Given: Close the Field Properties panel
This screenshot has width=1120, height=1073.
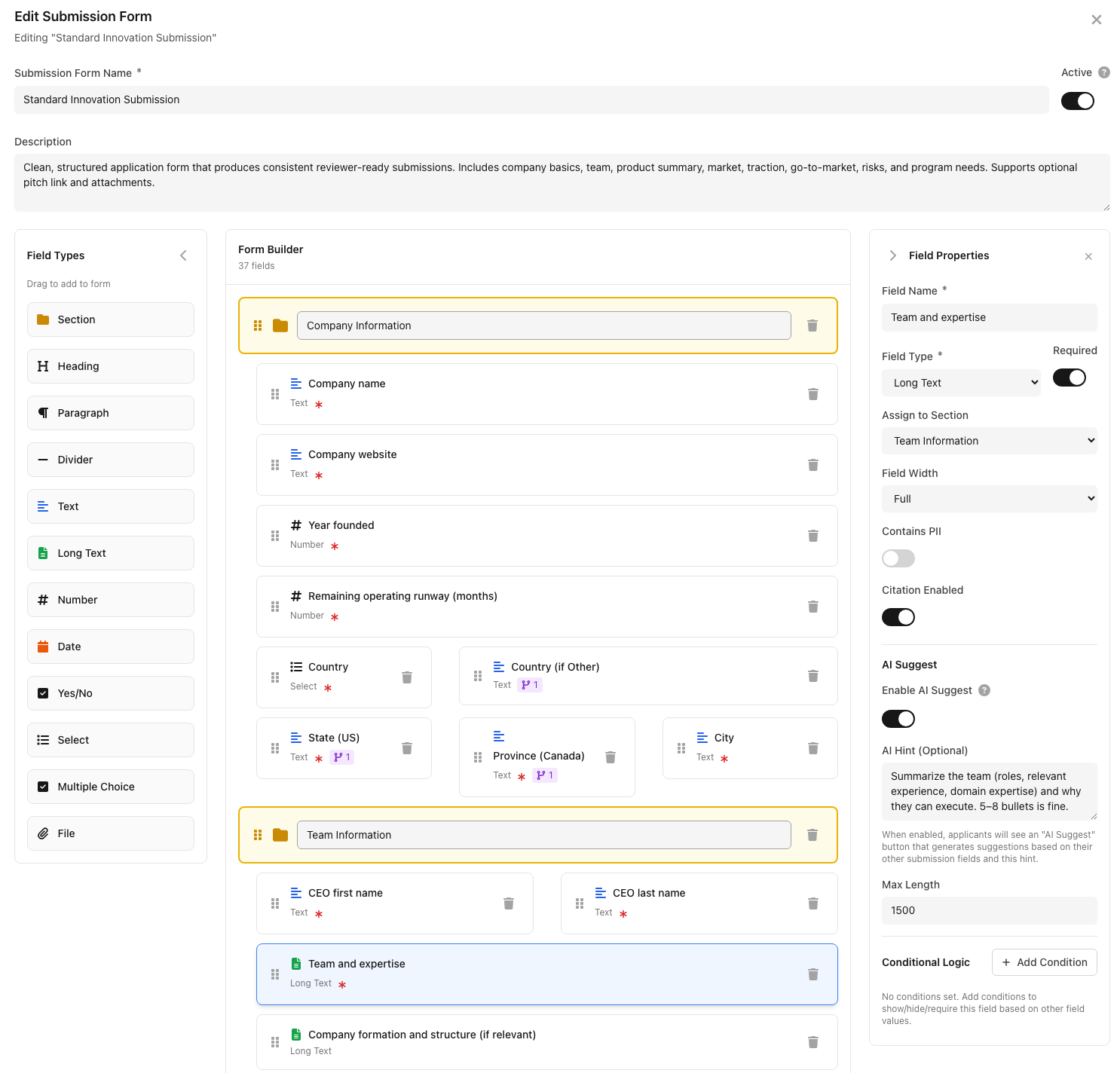Looking at the screenshot, I should 1088,256.
